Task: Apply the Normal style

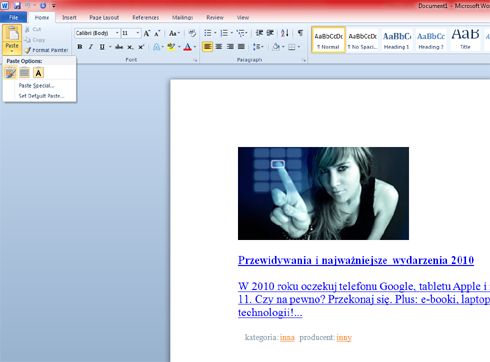Action: (328, 40)
